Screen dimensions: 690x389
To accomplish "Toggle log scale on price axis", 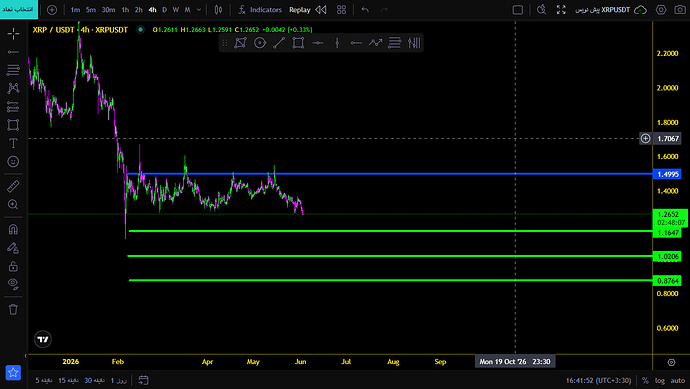I will (x=660, y=381).
